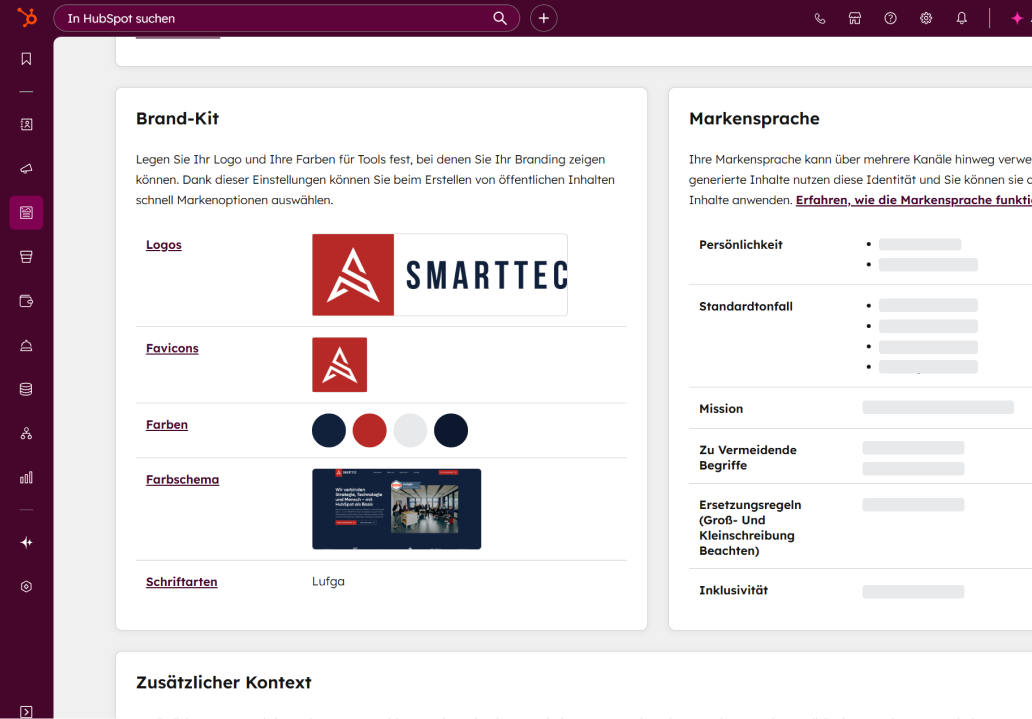
Task: Click the help question mark icon
Action: coord(890,18)
